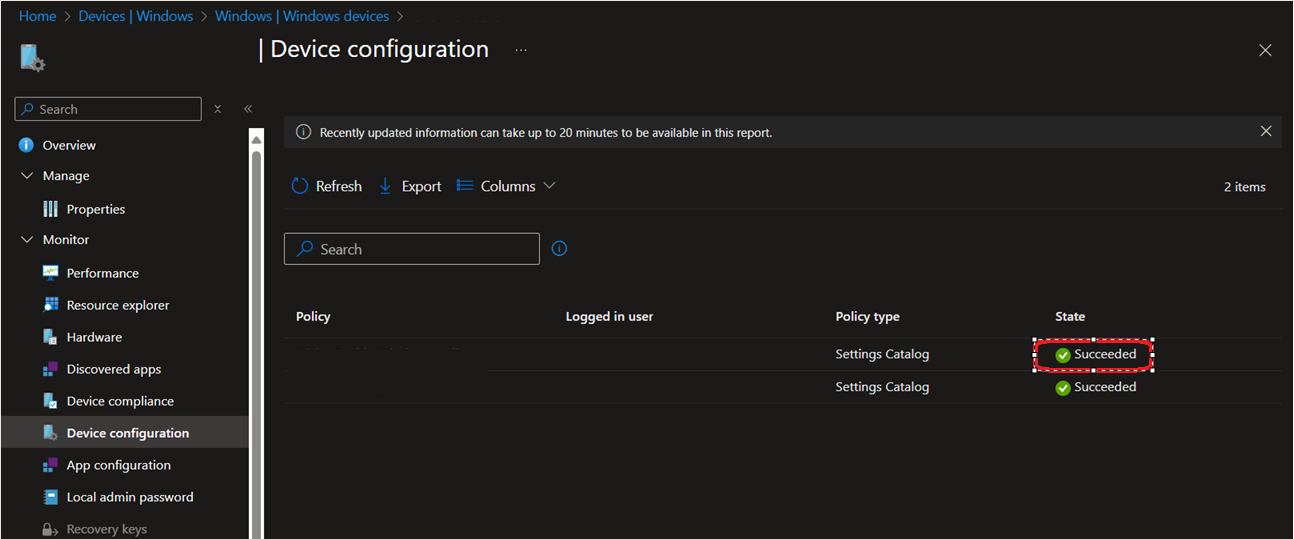This screenshot has height=539, width=1294.
Task: Click the Discovered apps icon
Action: [x=51, y=369]
